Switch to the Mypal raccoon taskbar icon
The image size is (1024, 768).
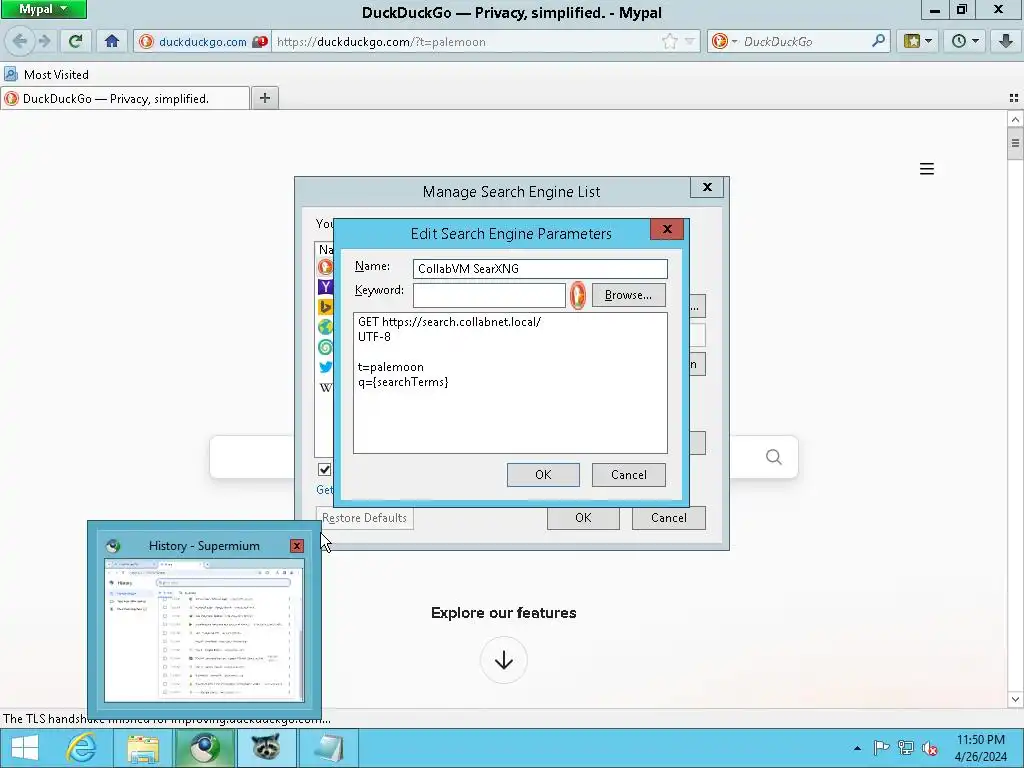click(266, 748)
